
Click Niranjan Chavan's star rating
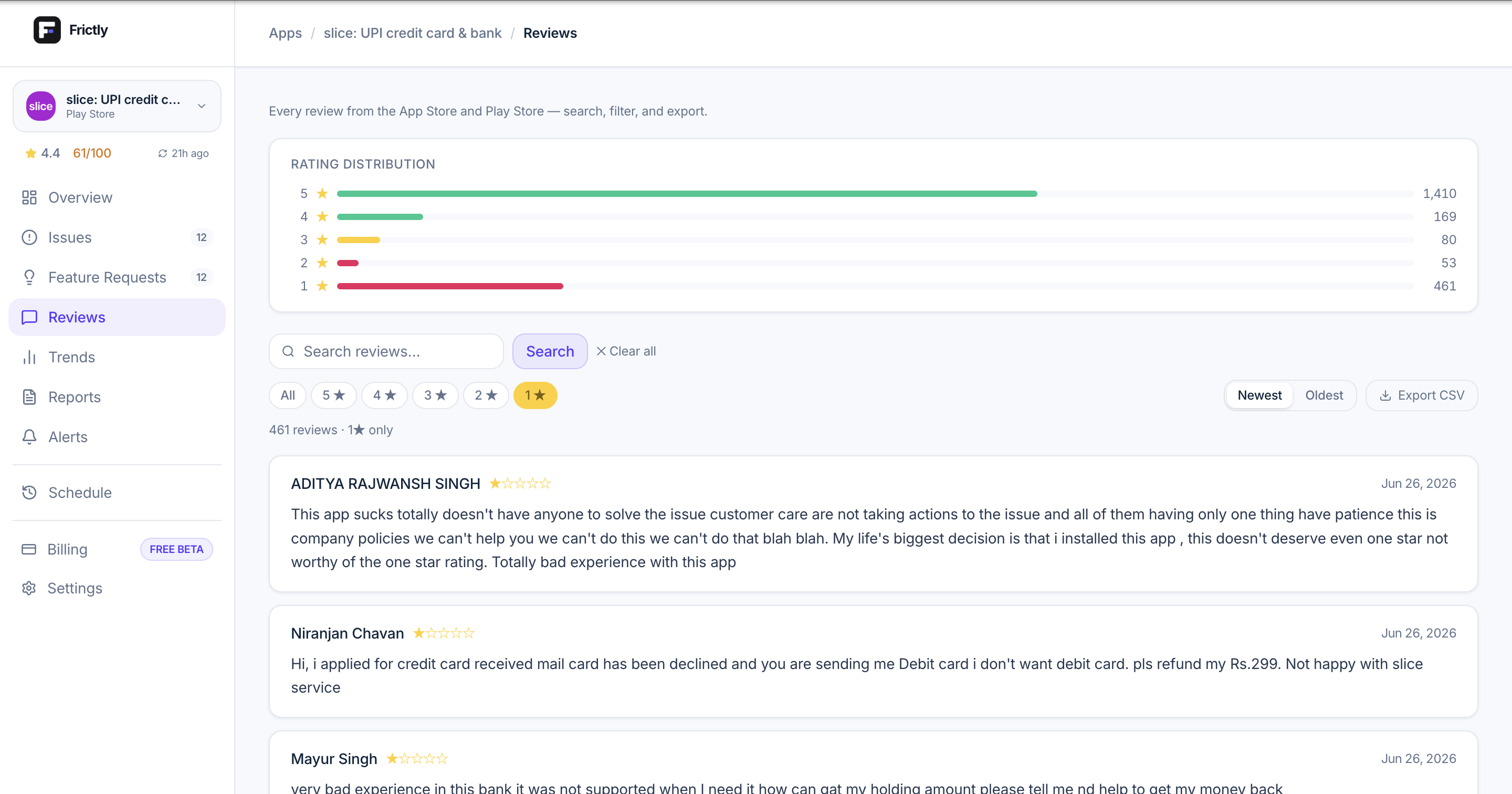(443, 633)
